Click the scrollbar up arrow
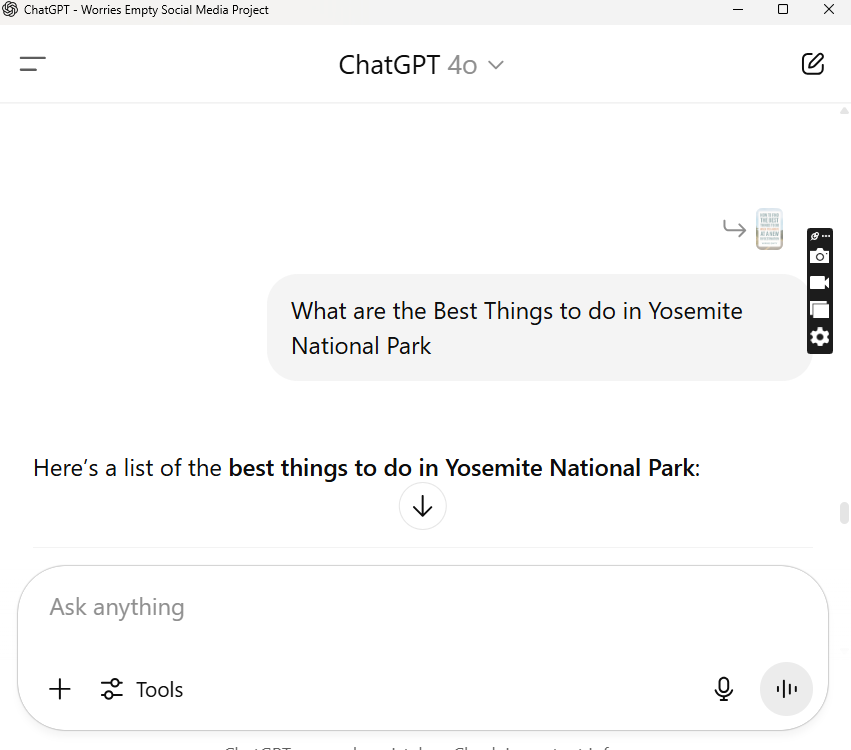This screenshot has height=750, width=851. 844,111
